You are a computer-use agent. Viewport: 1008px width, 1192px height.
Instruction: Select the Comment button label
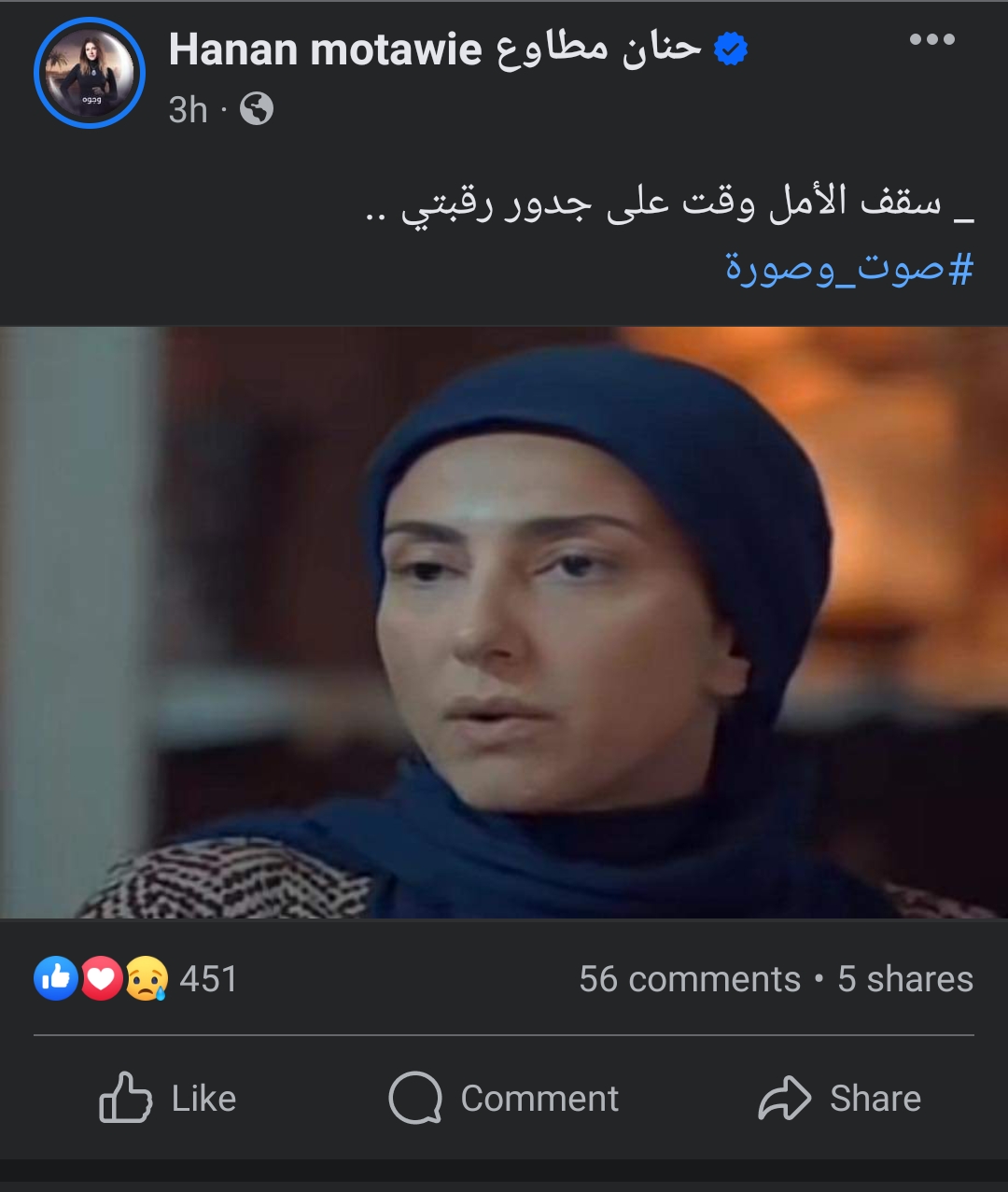tap(539, 1099)
